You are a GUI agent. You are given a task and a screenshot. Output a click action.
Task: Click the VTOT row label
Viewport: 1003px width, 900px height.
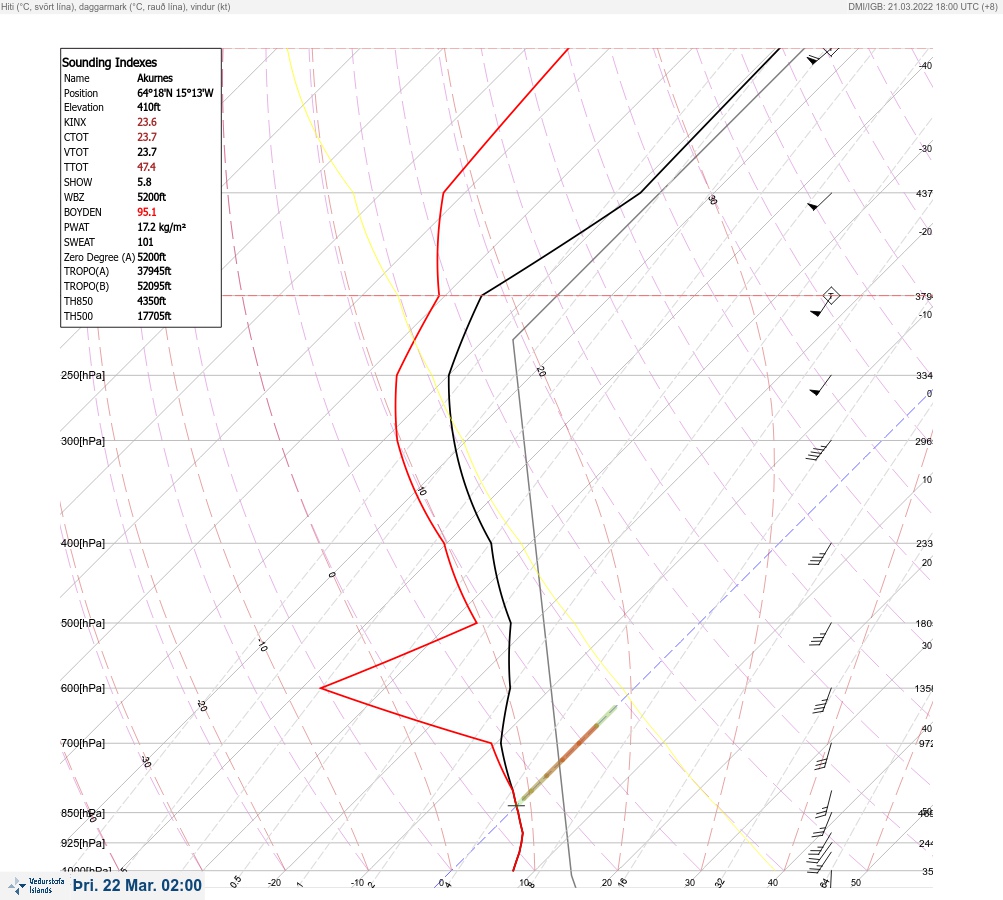coord(76,152)
